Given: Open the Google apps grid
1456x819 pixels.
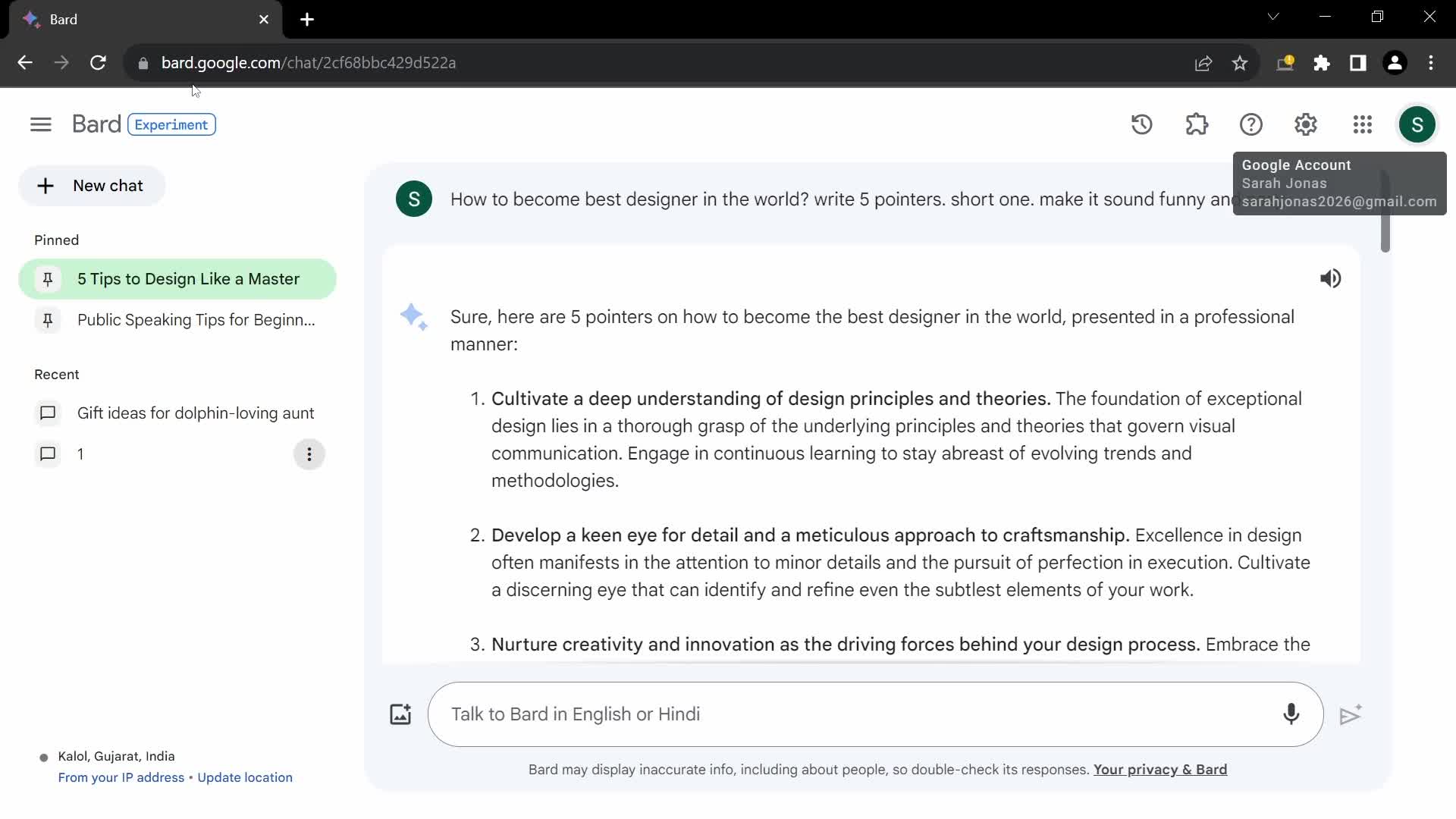Looking at the screenshot, I should 1362,124.
